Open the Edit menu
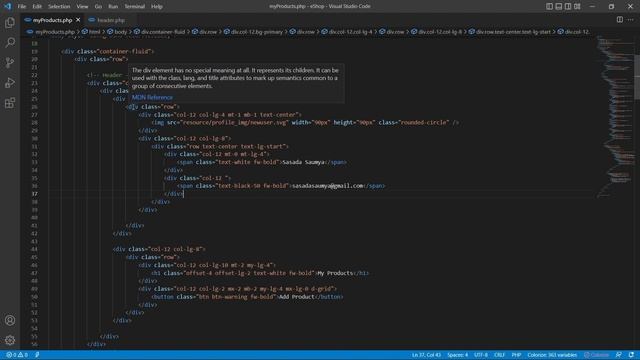 (x=37, y=6)
